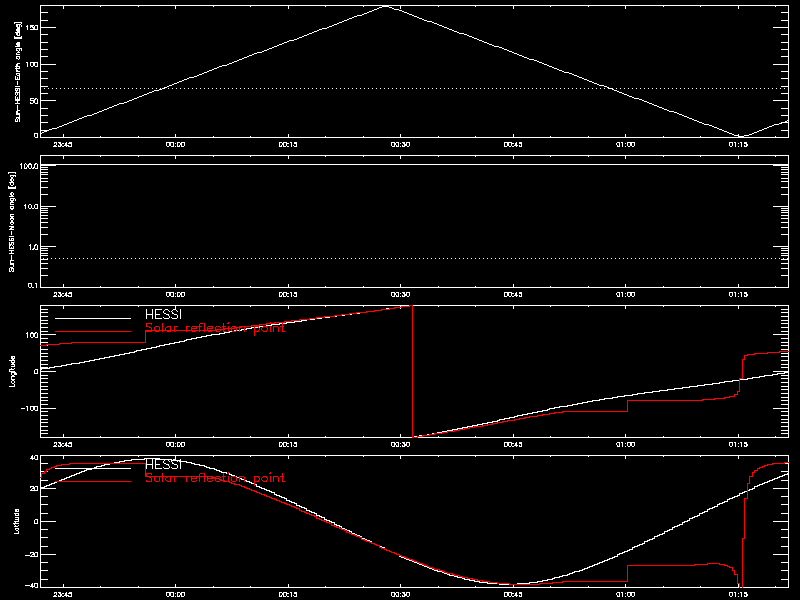This screenshot has height=600, width=800.
Task: Click the red line sample in Longitude legend
Action: tap(93, 332)
